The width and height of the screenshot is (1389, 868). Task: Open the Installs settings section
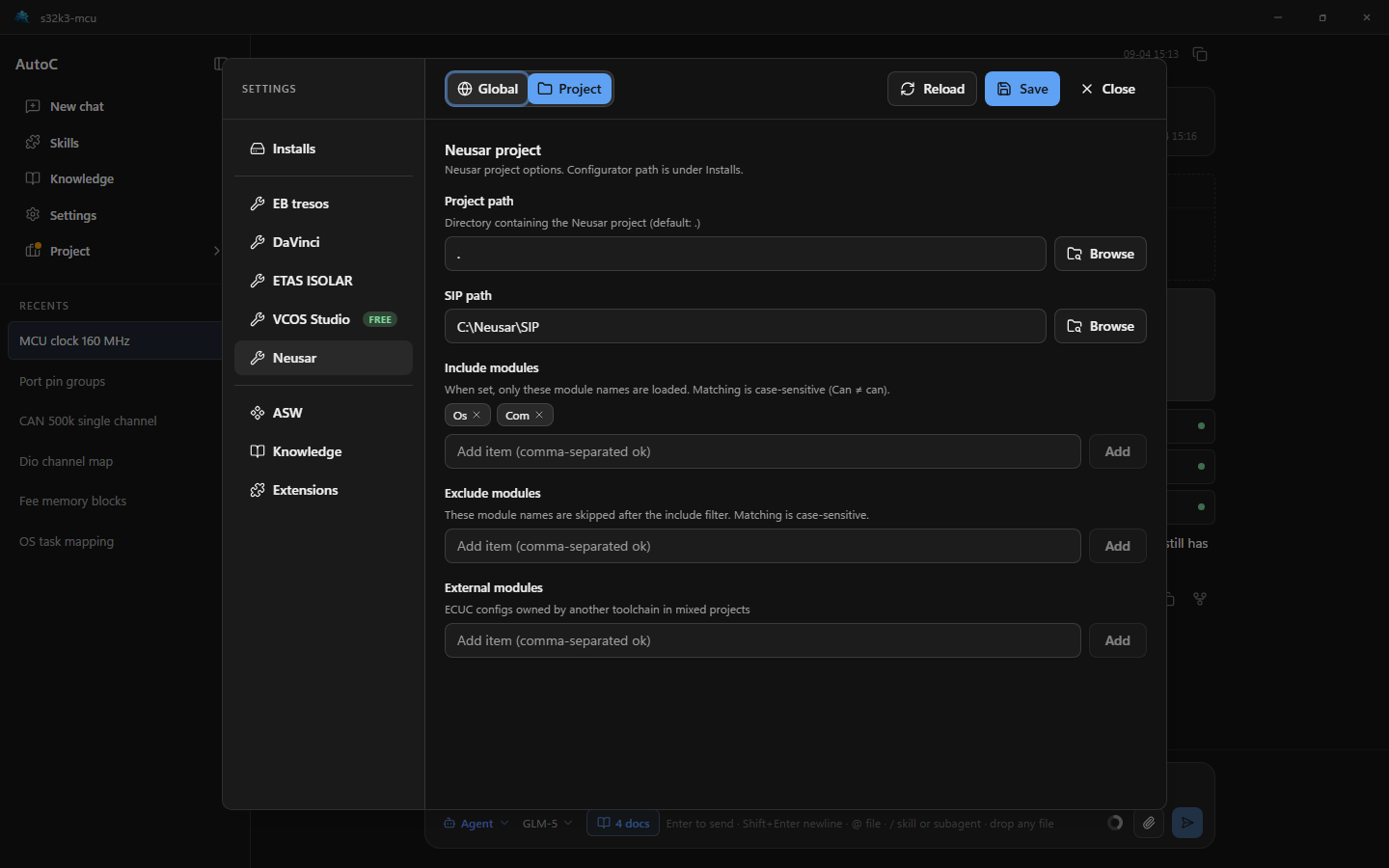coord(323,149)
